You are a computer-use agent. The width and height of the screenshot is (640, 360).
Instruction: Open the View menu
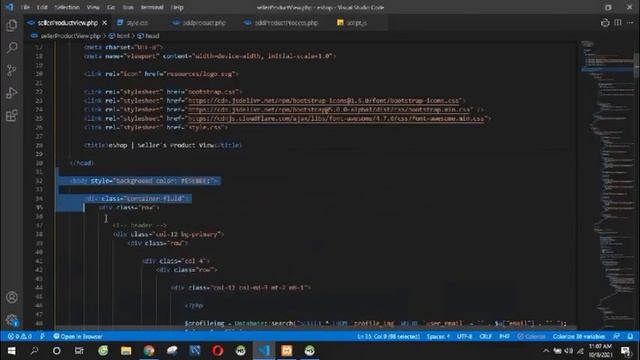[93, 7]
